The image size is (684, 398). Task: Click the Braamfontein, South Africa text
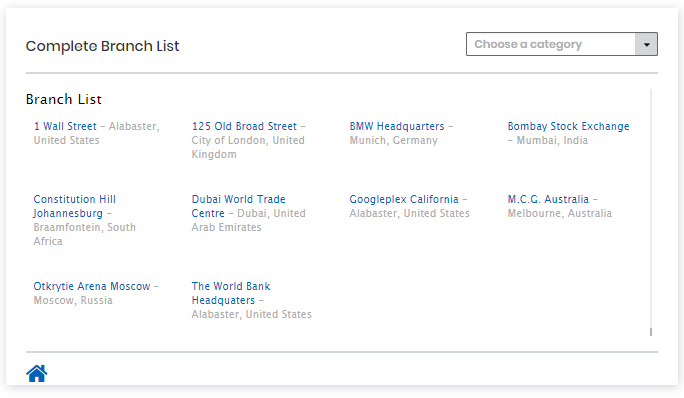[x=85, y=234]
